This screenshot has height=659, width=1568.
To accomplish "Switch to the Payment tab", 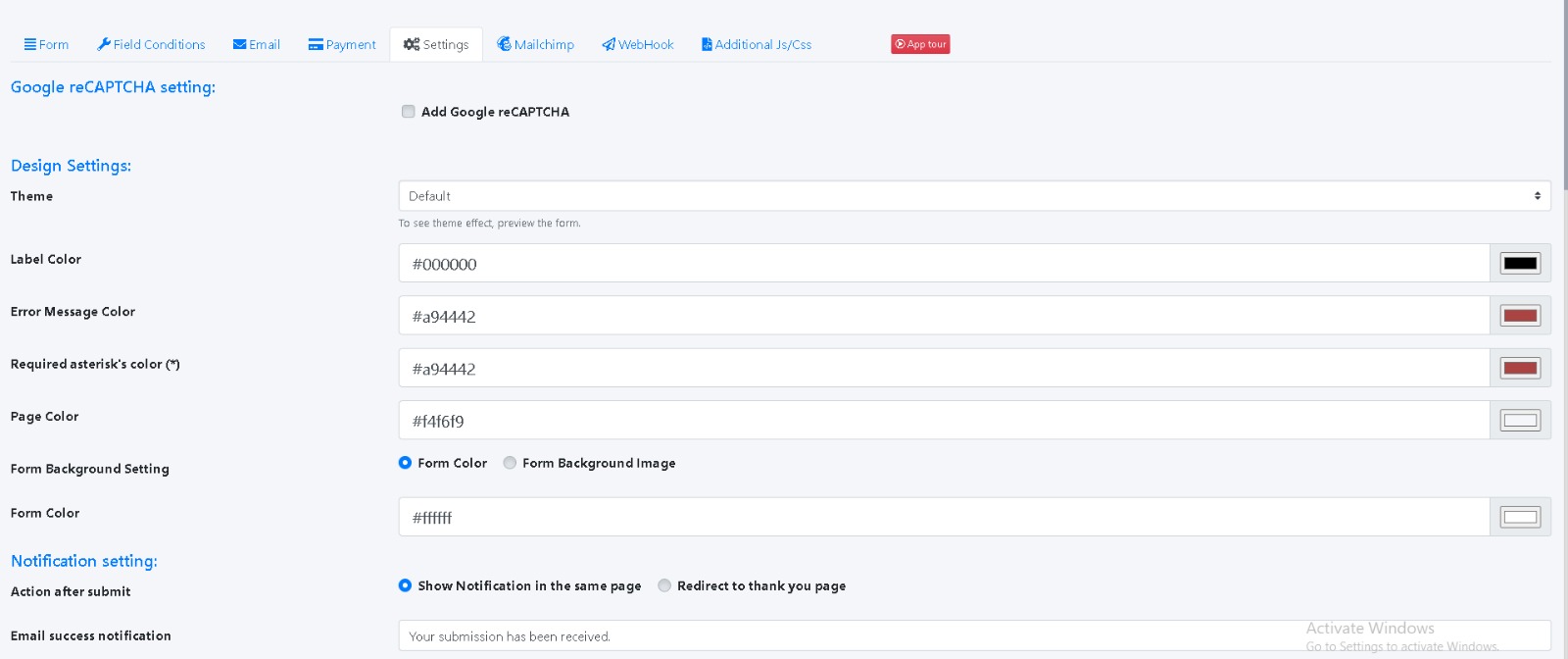I will [350, 44].
